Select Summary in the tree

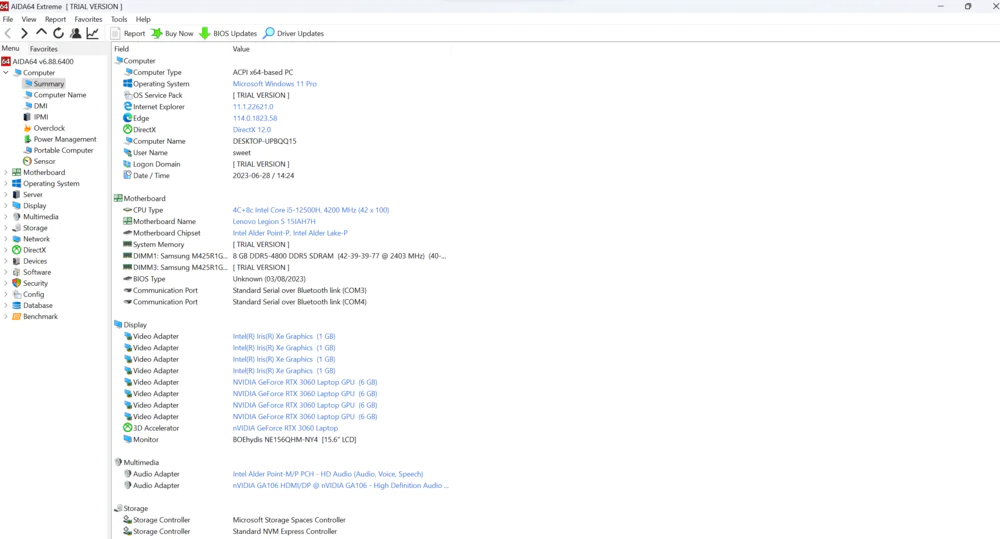(48, 84)
